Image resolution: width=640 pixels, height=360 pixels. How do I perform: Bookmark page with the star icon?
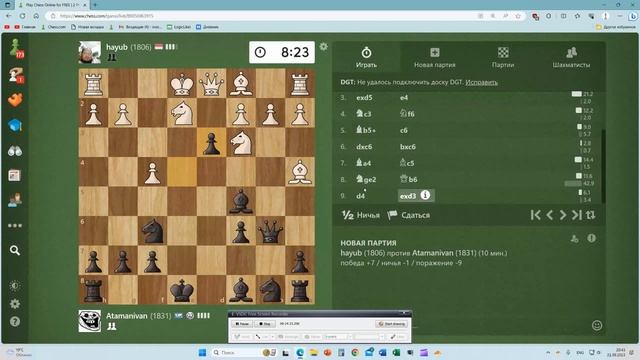click(x=518, y=16)
